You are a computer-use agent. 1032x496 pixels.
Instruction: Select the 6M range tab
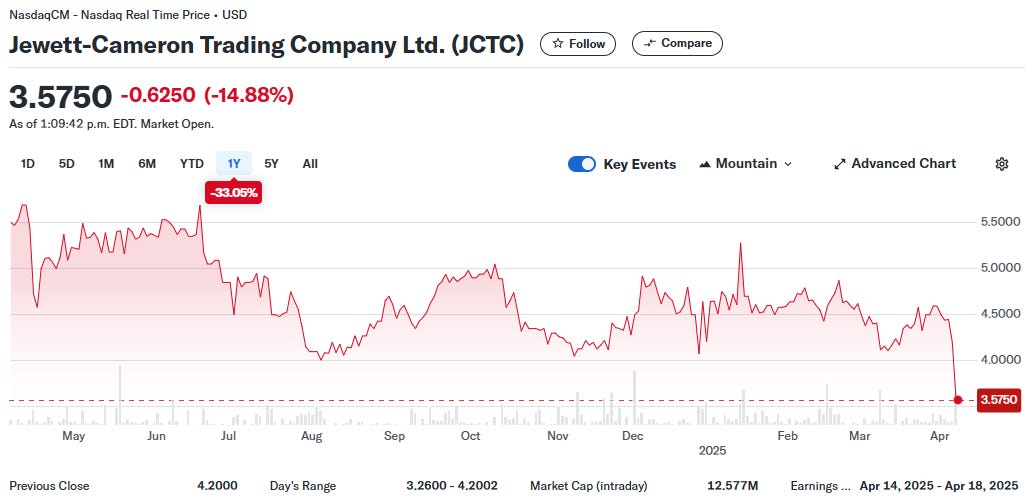147,164
